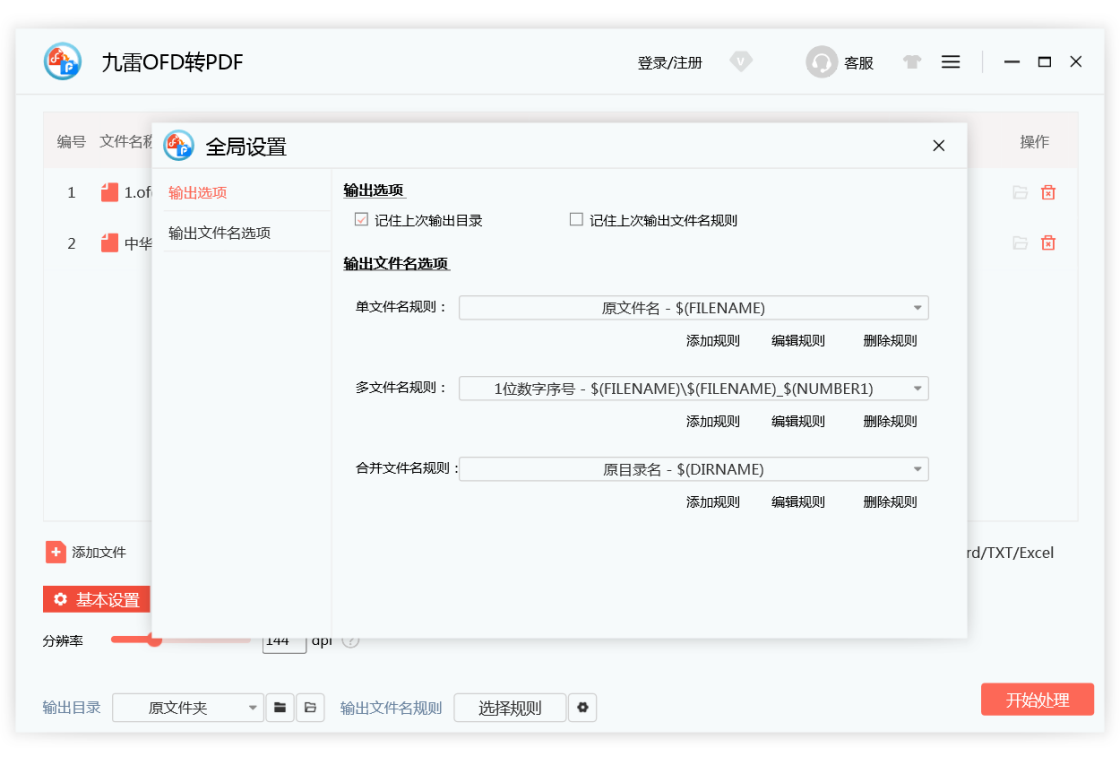This screenshot has width=1120, height=760.
Task: Click 登录/注册 link
Action: (x=669, y=63)
